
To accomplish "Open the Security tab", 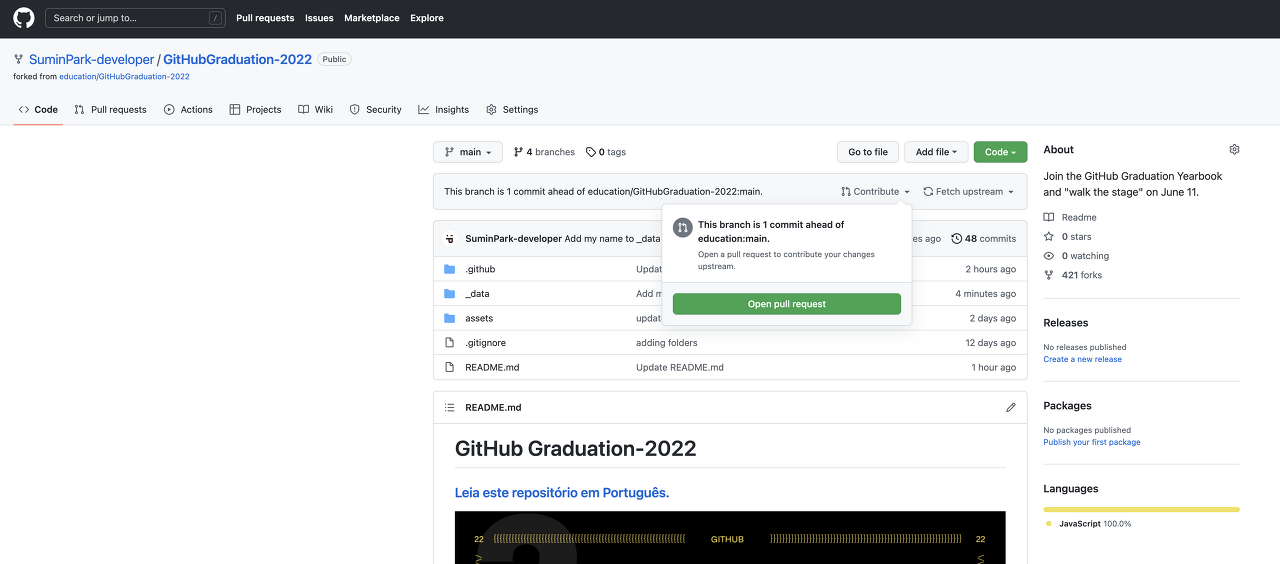I will pyautogui.click(x=376, y=110).
